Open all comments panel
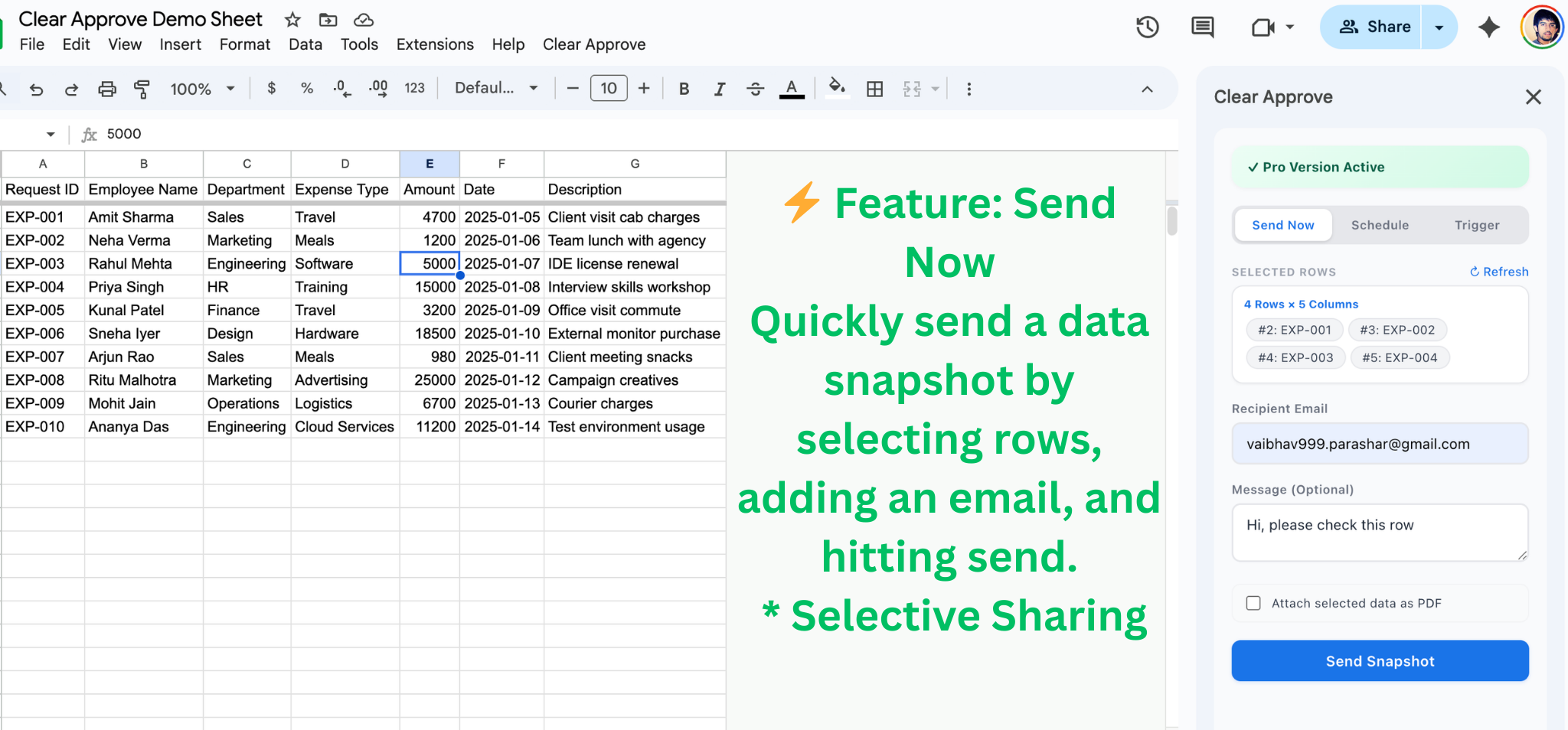This screenshot has height=730, width=1568. [x=1202, y=26]
